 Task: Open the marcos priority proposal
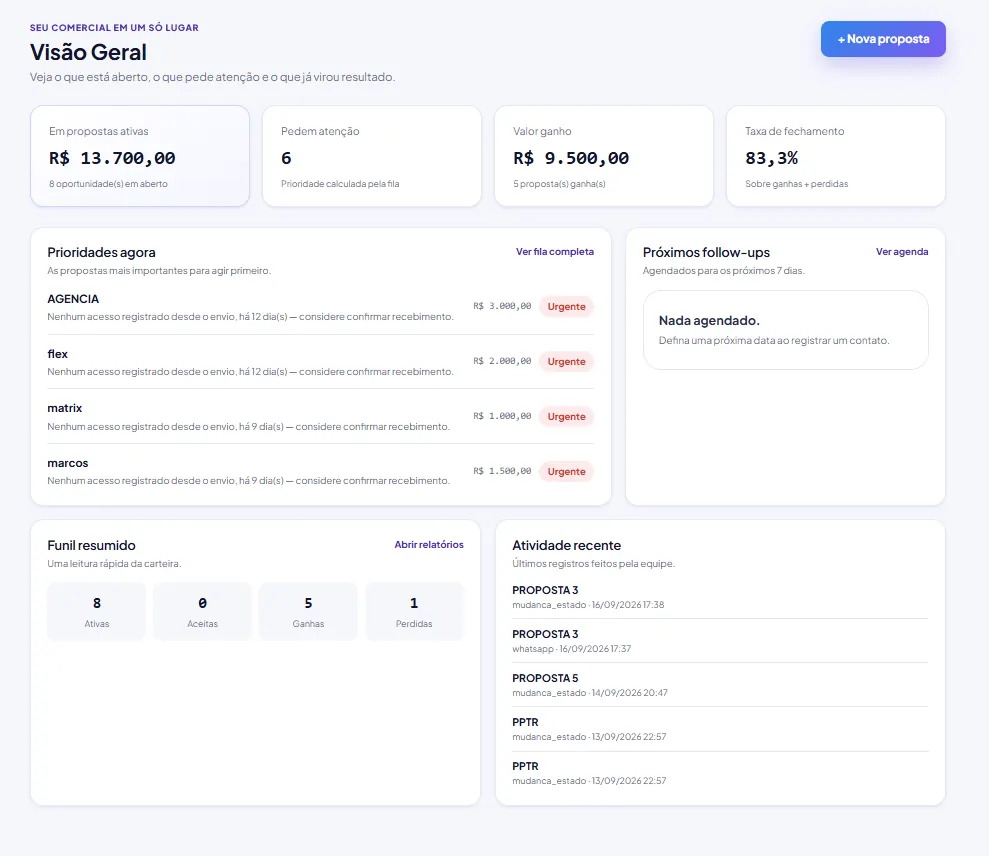[320, 472]
